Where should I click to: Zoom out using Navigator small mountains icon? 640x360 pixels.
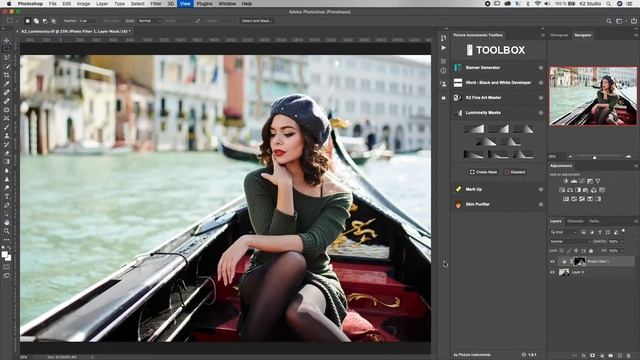click(570, 157)
